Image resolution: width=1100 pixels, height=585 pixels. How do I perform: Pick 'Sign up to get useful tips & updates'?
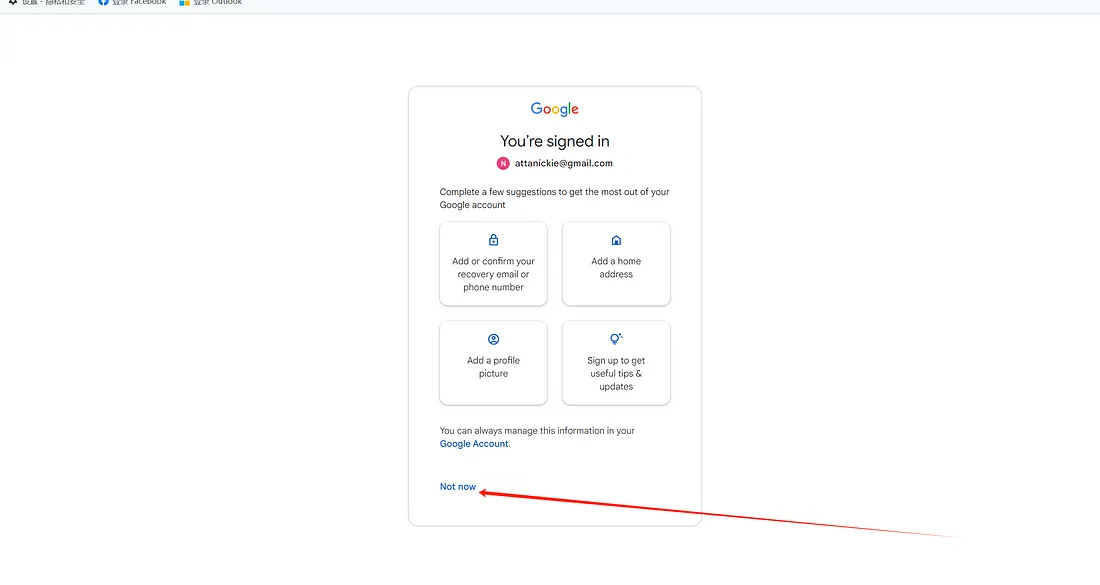[x=616, y=373]
